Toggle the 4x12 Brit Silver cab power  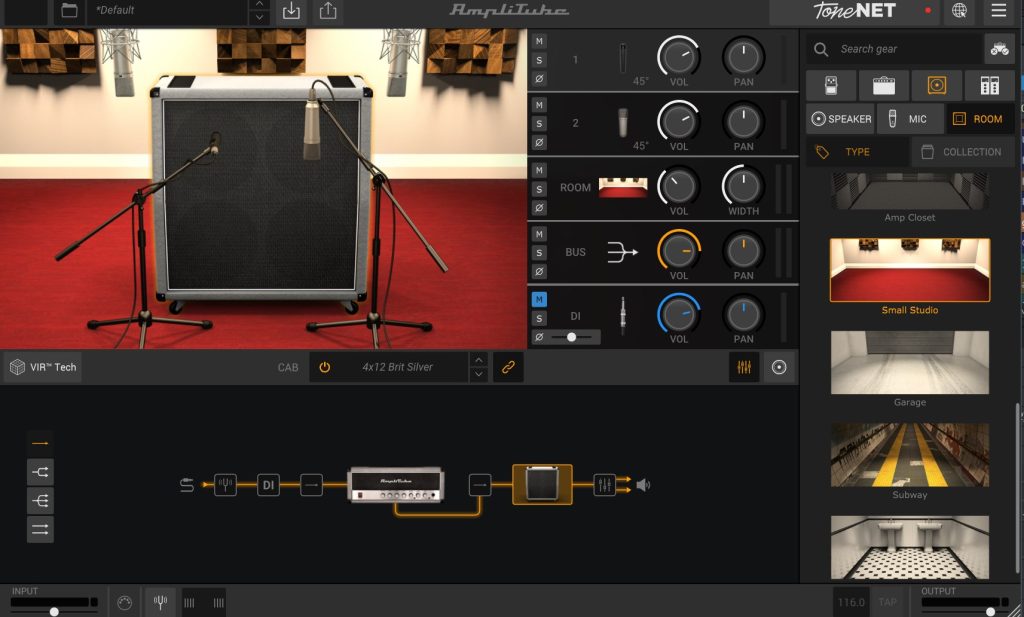[324, 367]
